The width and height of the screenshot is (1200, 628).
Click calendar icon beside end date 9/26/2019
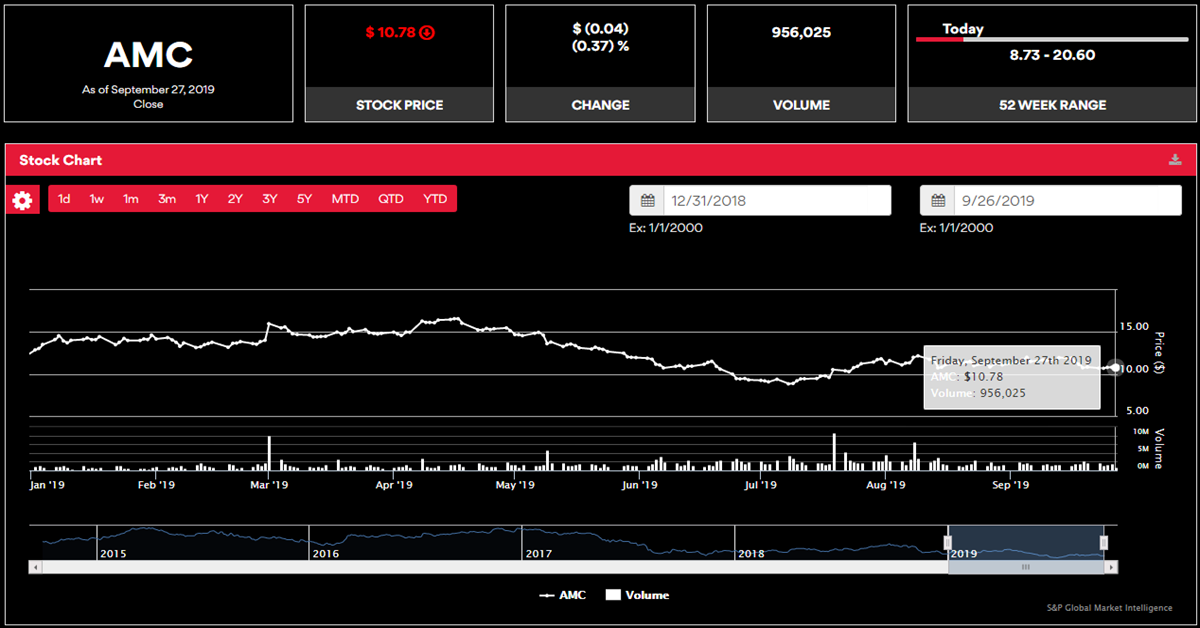point(938,201)
